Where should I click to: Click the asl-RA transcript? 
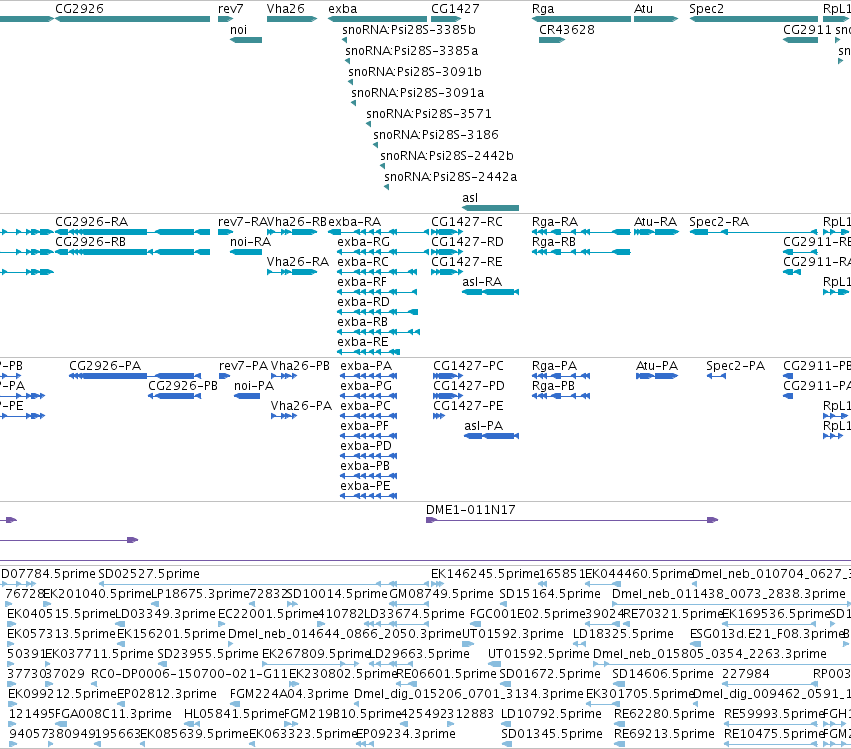point(491,292)
